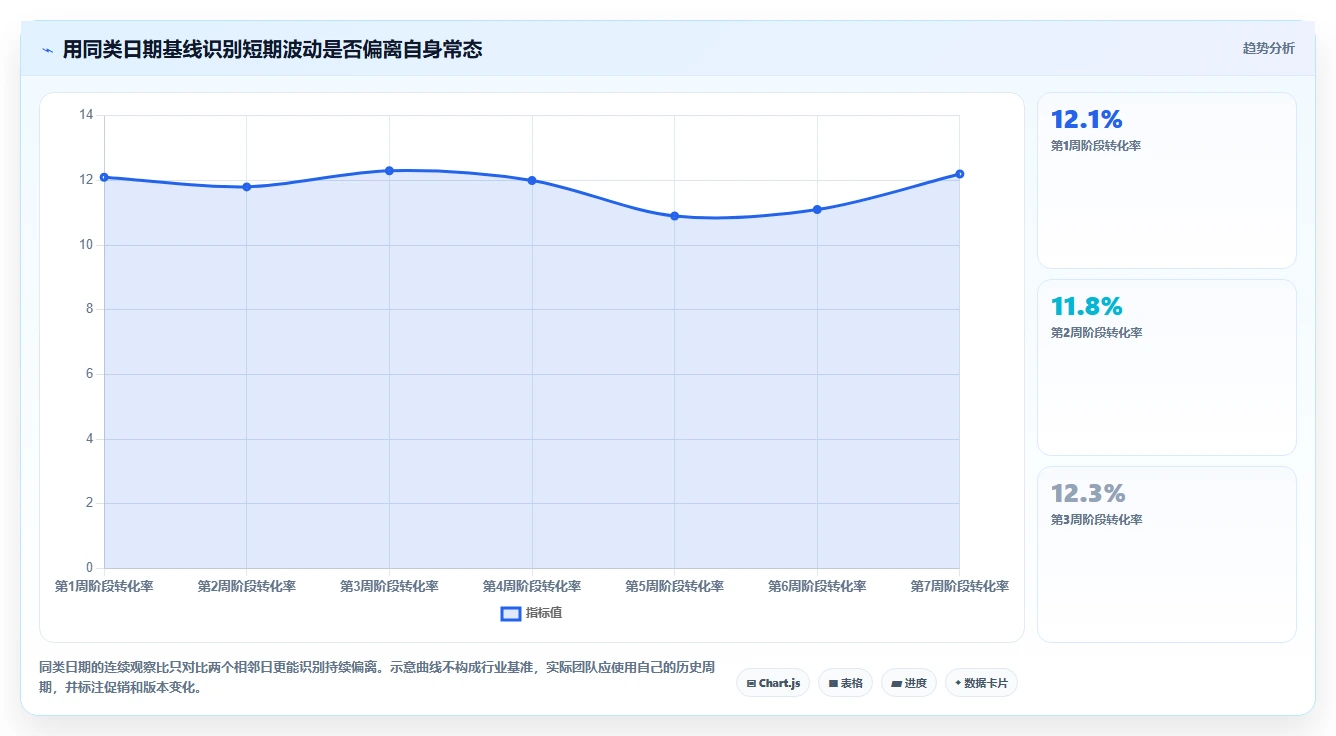1336x736 pixels.
Task: Click the y-axis value 10
Action: (86, 245)
